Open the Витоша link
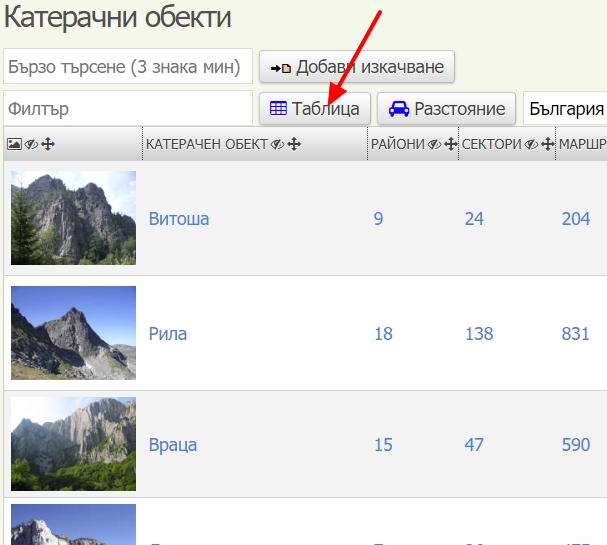 [179, 218]
